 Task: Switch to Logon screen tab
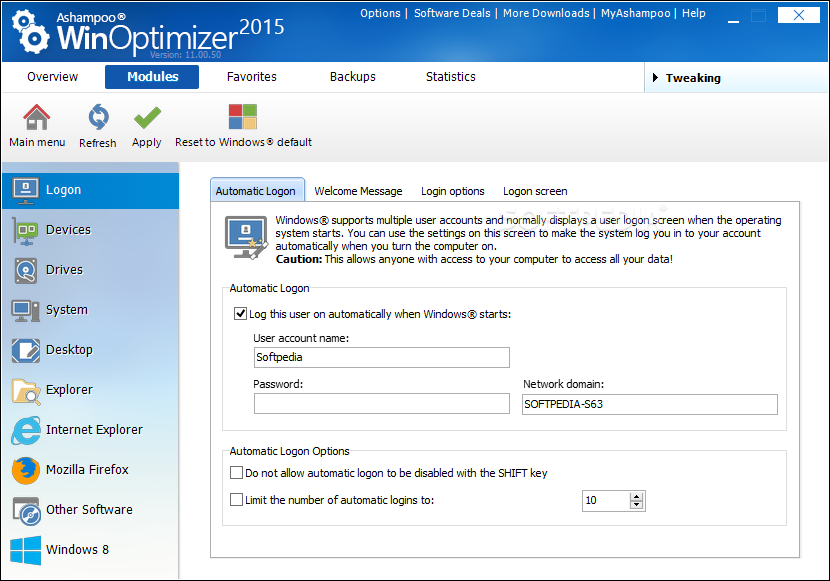(x=535, y=191)
